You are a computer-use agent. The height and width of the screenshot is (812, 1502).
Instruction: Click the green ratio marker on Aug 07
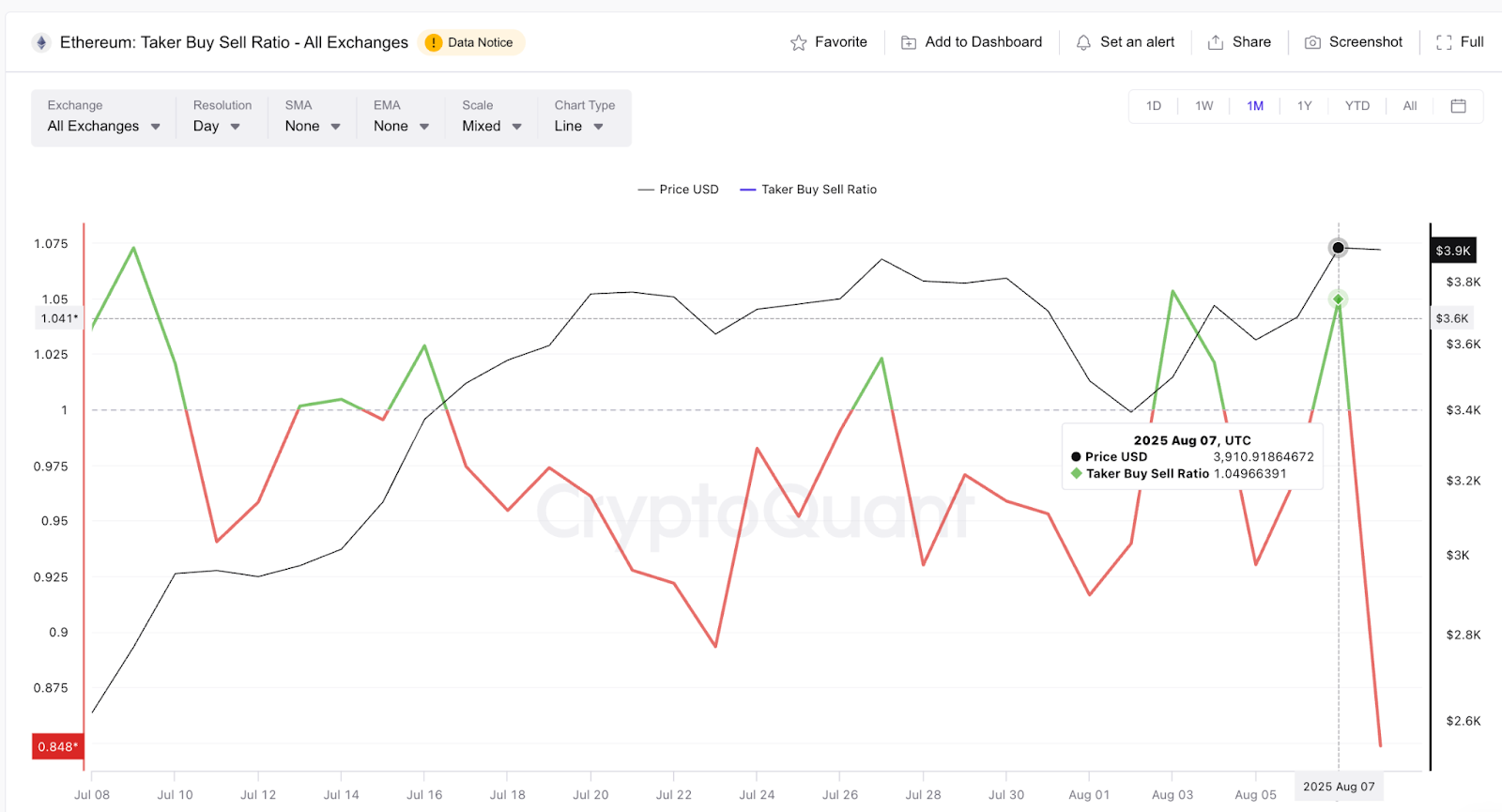(x=1338, y=299)
